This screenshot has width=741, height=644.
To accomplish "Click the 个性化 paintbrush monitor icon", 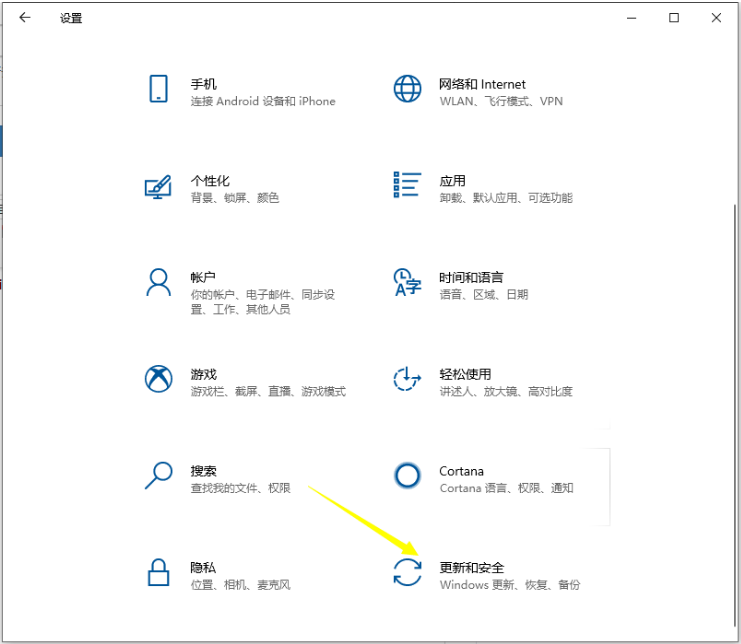I will (158, 186).
